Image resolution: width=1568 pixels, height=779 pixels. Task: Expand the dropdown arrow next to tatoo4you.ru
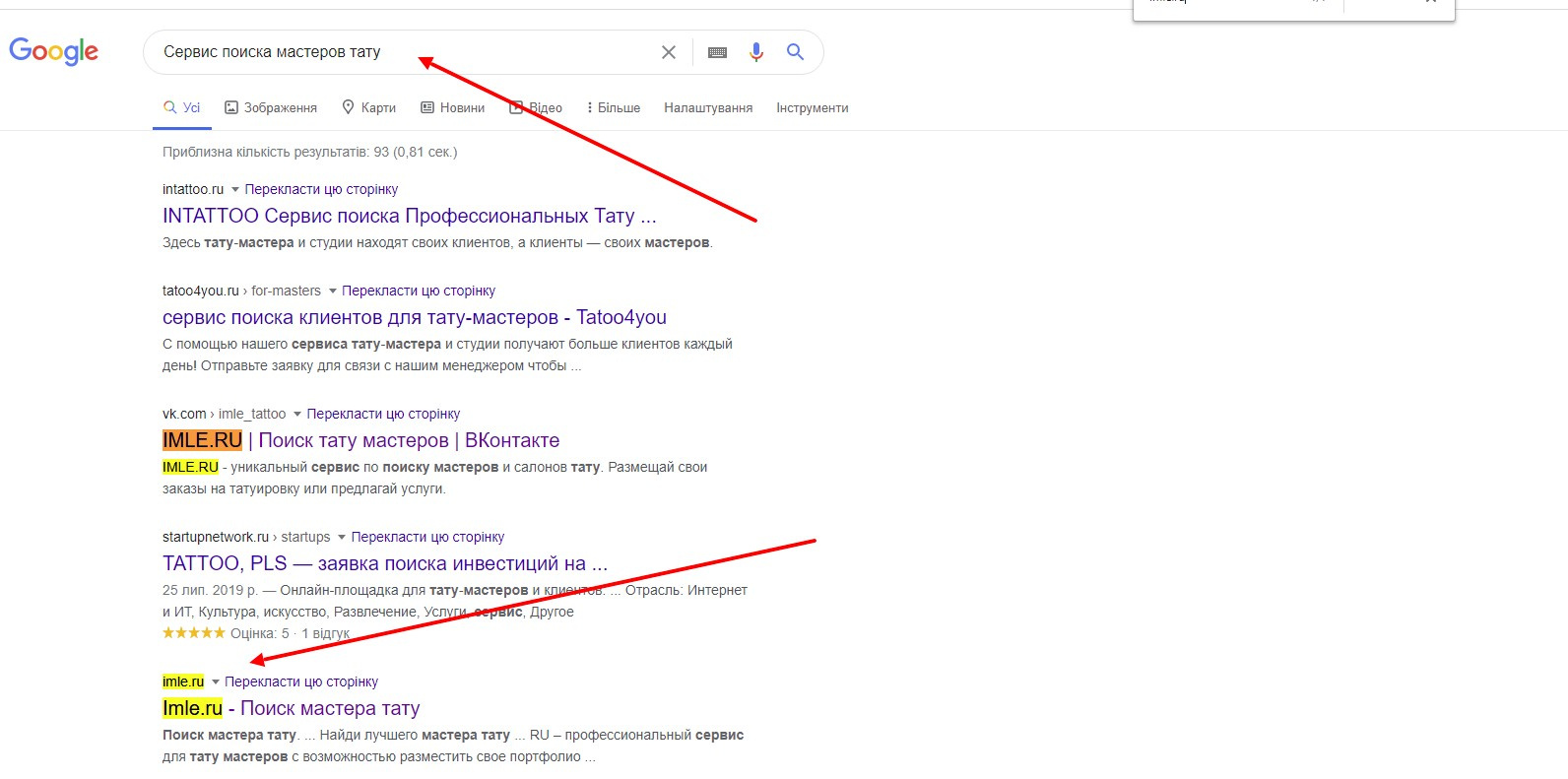tap(333, 291)
